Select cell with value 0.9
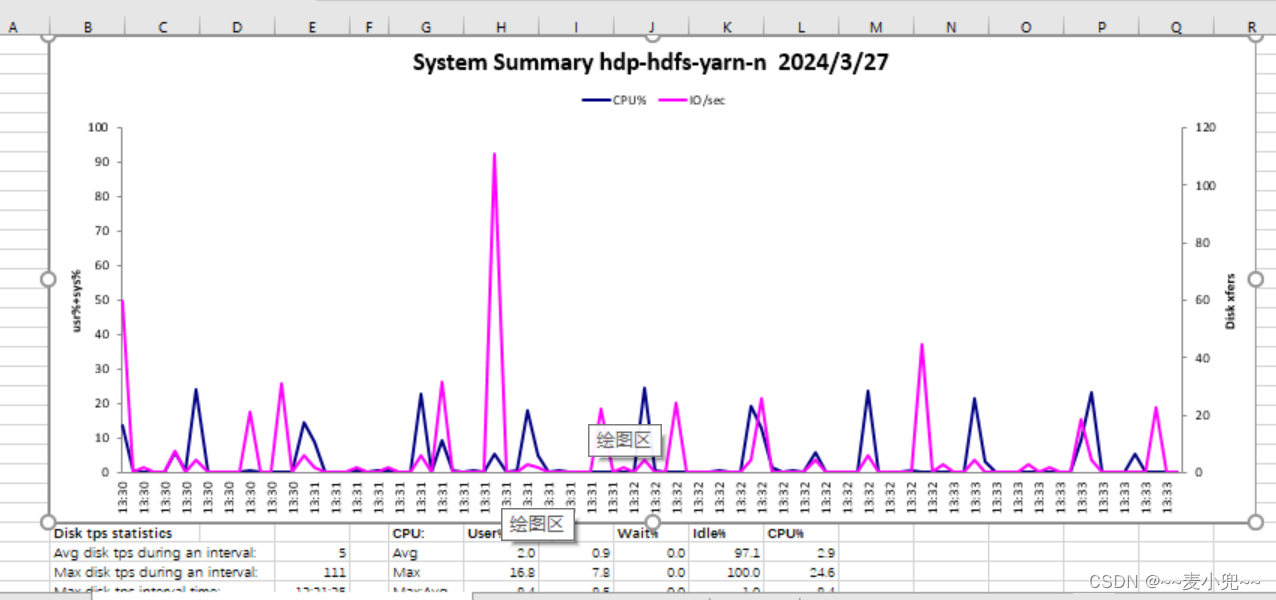 (576, 553)
